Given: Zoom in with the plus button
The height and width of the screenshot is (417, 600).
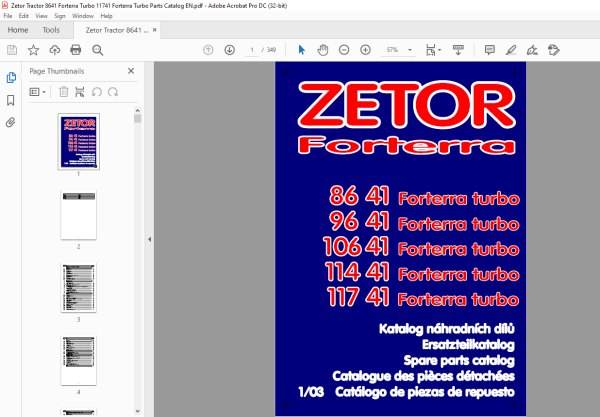Looking at the screenshot, I should point(365,50).
